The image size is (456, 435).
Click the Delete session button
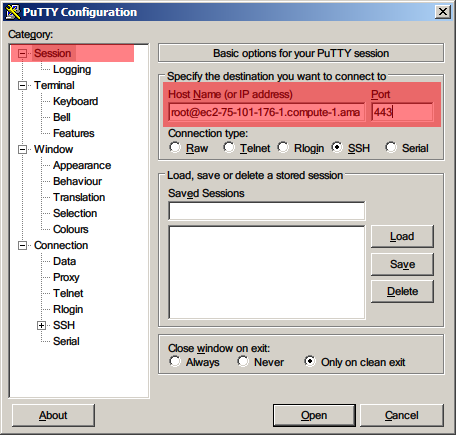pos(402,292)
